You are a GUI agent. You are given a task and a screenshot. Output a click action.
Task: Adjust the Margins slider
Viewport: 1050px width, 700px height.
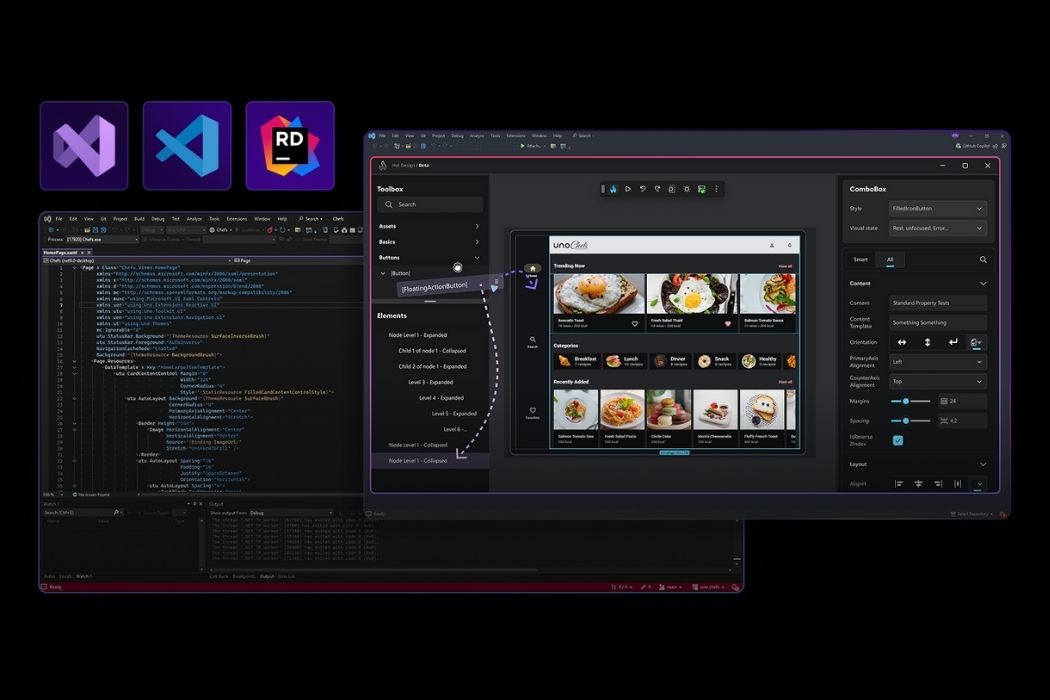[x=906, y=401]
